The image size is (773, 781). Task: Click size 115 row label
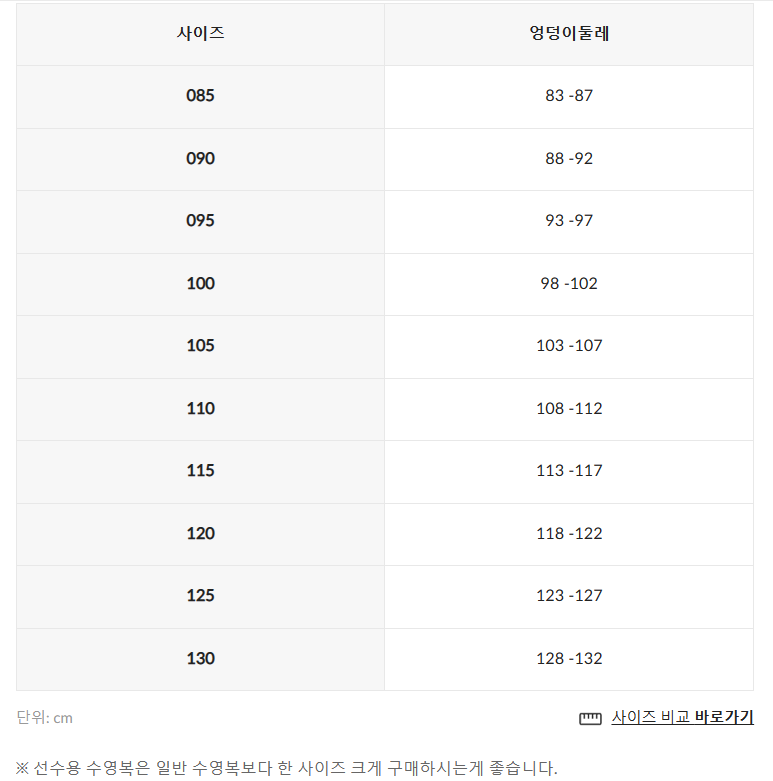click(x=200, y=471)
